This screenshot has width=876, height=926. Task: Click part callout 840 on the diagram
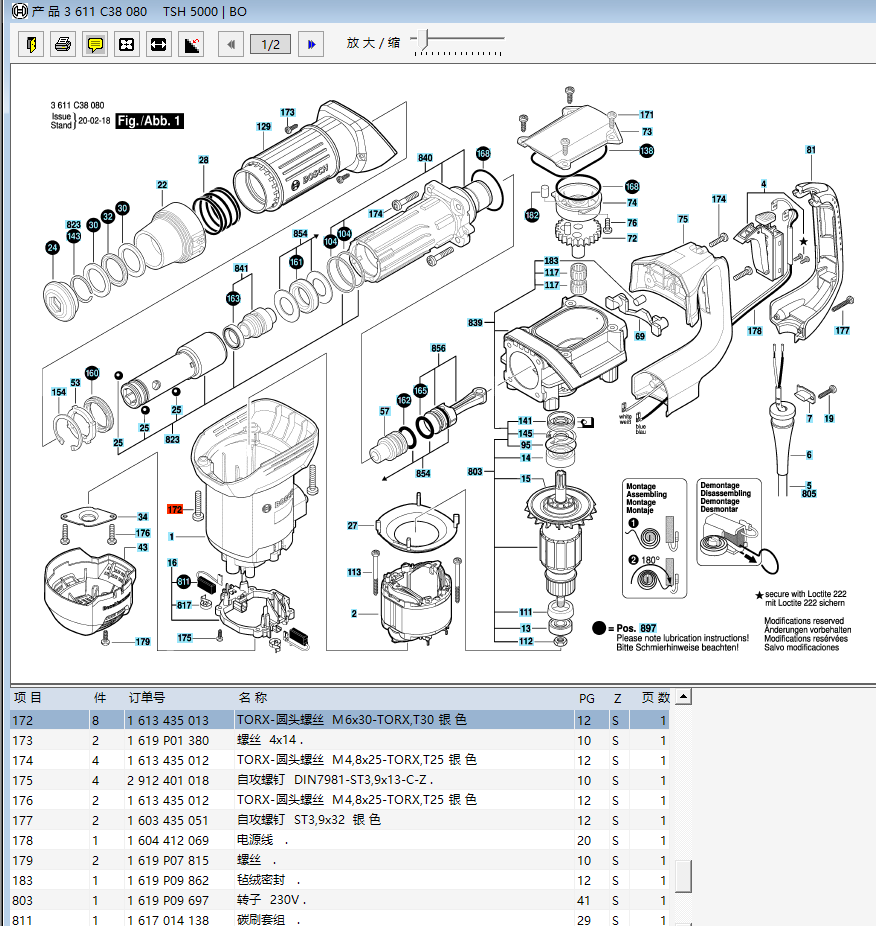[425, 158]
